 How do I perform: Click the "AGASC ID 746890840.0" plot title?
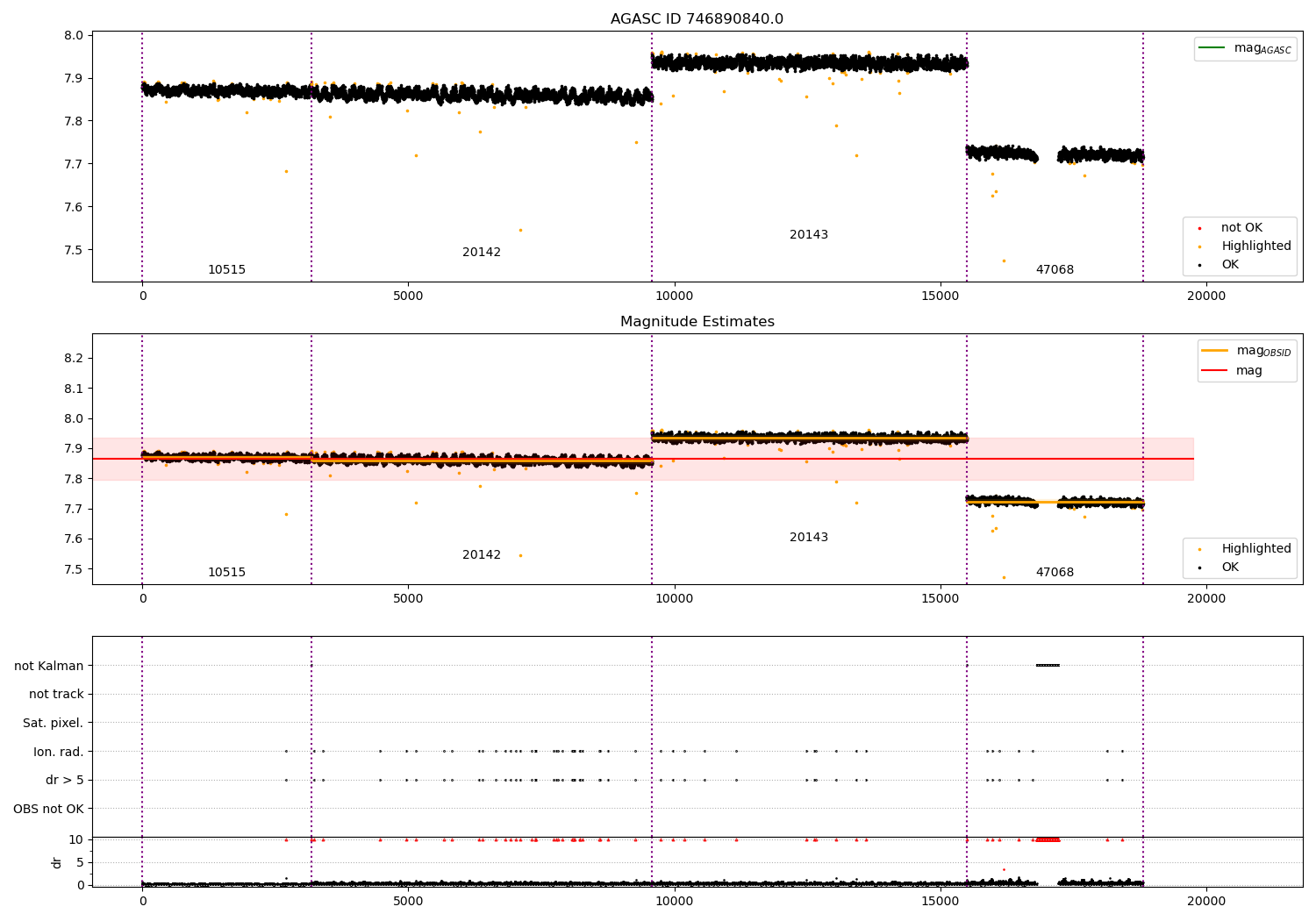click(697, 19)
